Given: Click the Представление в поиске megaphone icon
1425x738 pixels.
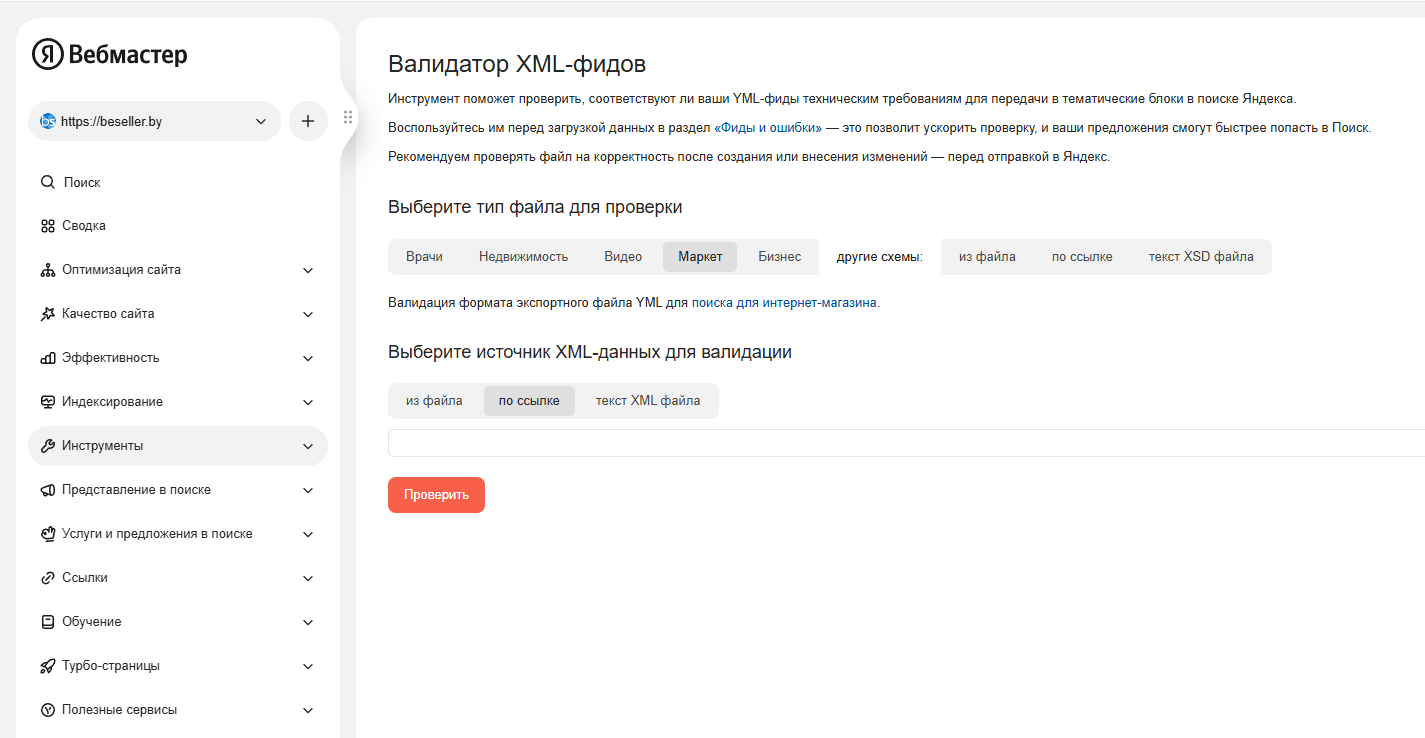Looking at the screenshot, I should click(47, 490).
